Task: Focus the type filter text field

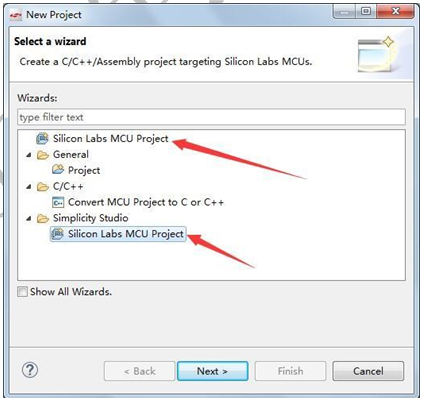Action: tap(211, 117)
